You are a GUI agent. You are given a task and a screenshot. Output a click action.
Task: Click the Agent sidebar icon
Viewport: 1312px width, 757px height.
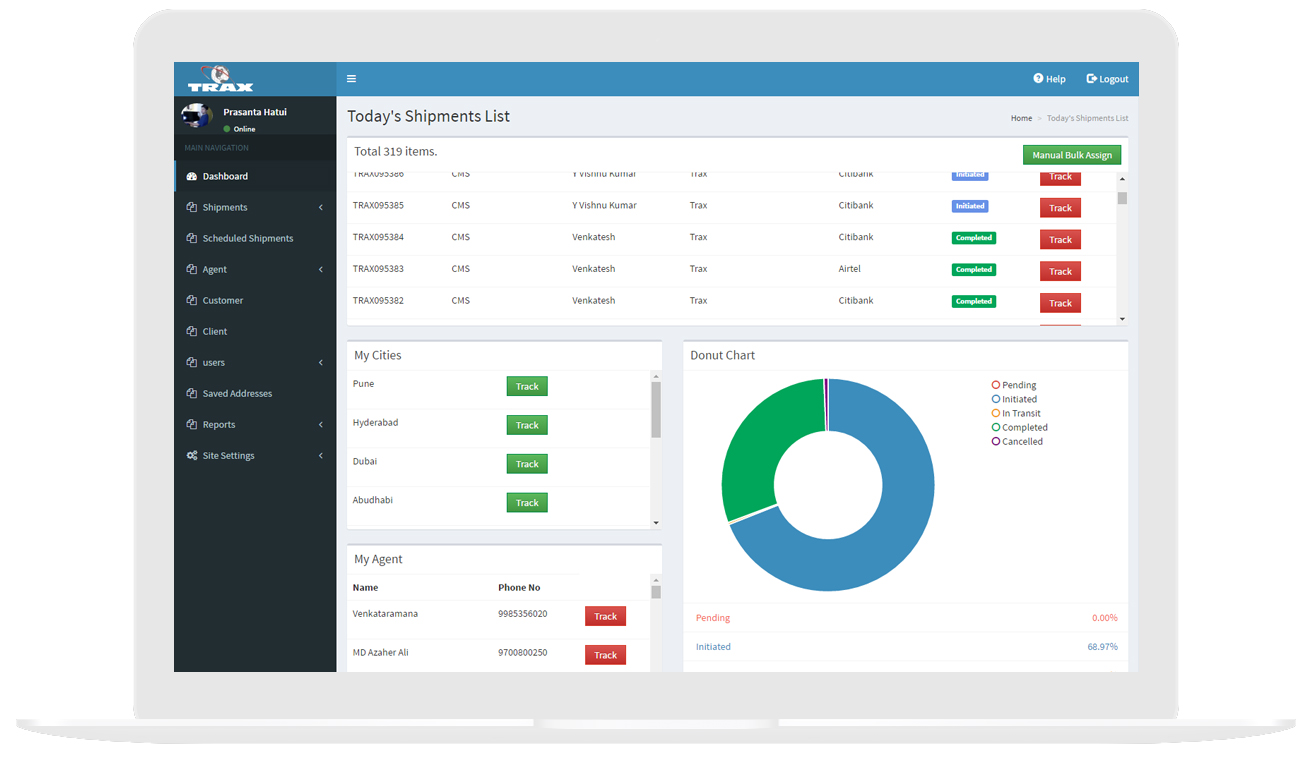tap(192, 269)
